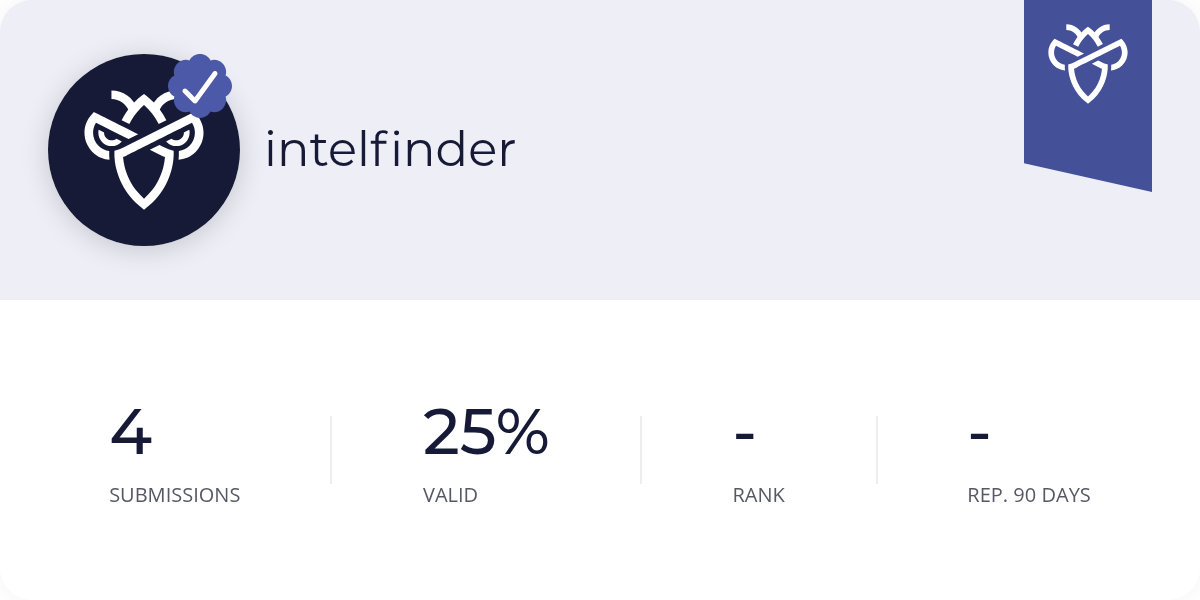The width and height of the screenshot is (1200, 600).
Task: Select the 25% valid value
Action: click(486, 432)
